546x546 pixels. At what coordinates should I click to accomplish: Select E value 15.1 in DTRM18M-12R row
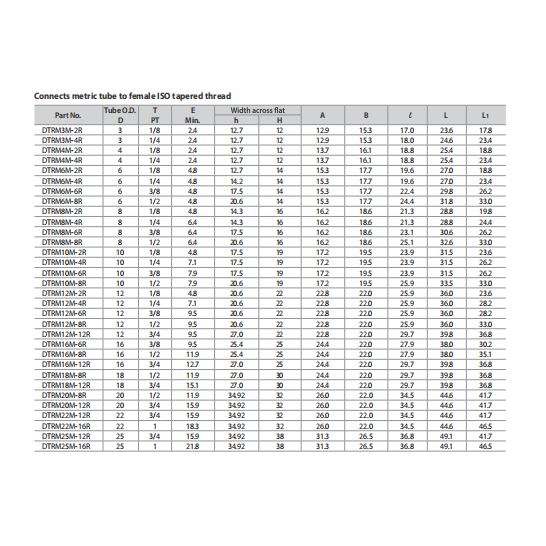coord(193,386)
